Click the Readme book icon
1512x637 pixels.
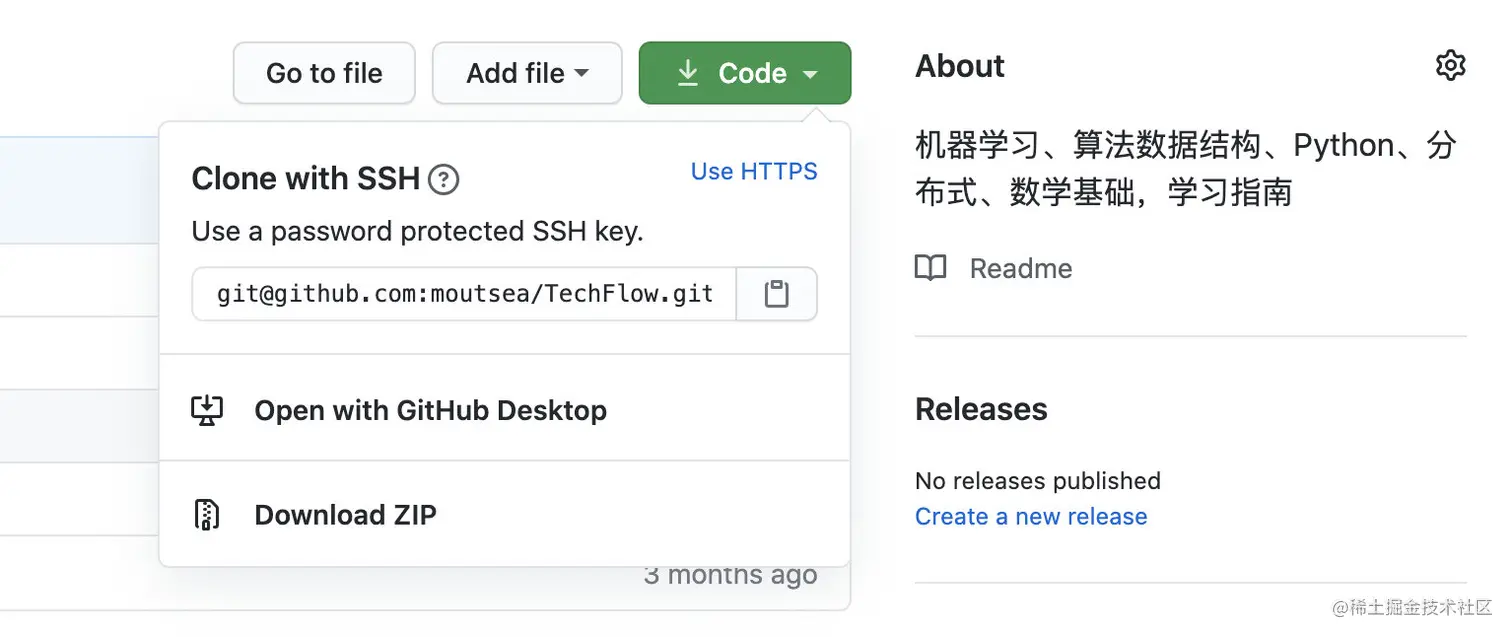(931, 268)
